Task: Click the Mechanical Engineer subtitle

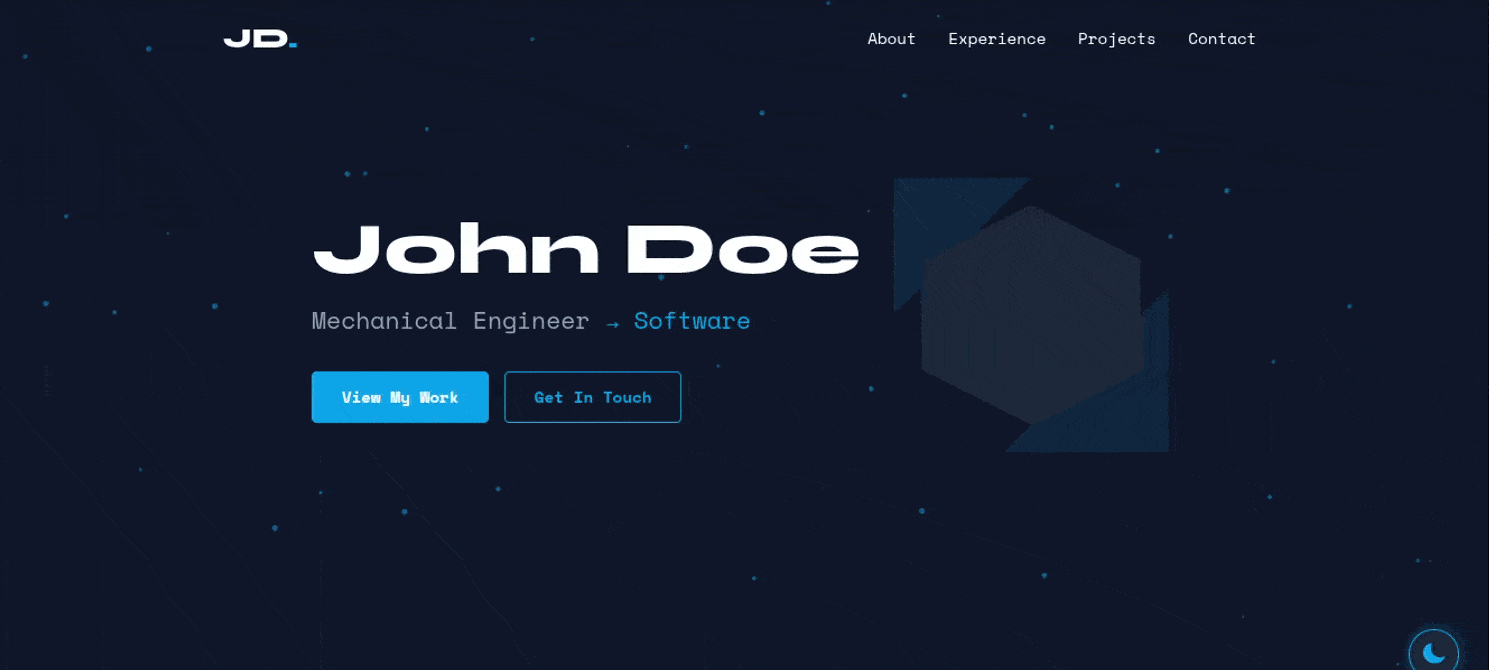Action: click(449, 321)
